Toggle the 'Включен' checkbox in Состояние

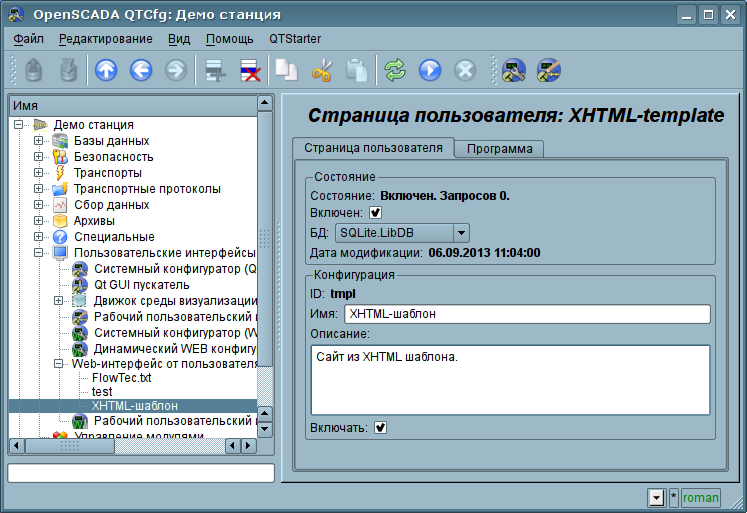point(376,213)
